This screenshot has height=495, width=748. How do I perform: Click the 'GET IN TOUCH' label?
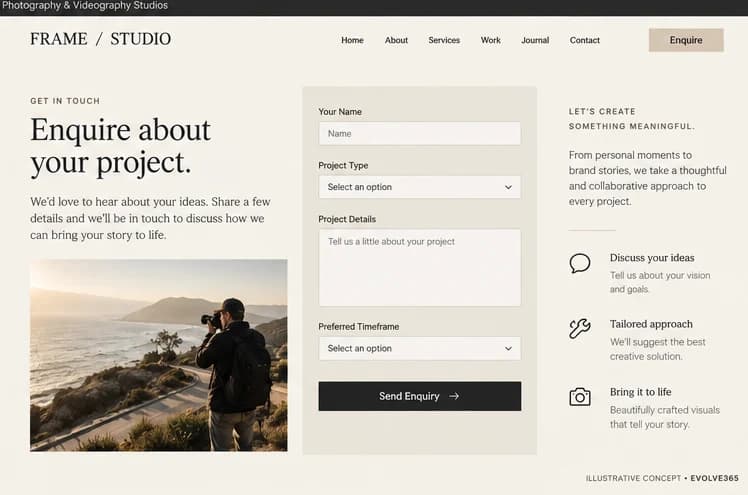(65, 101)
